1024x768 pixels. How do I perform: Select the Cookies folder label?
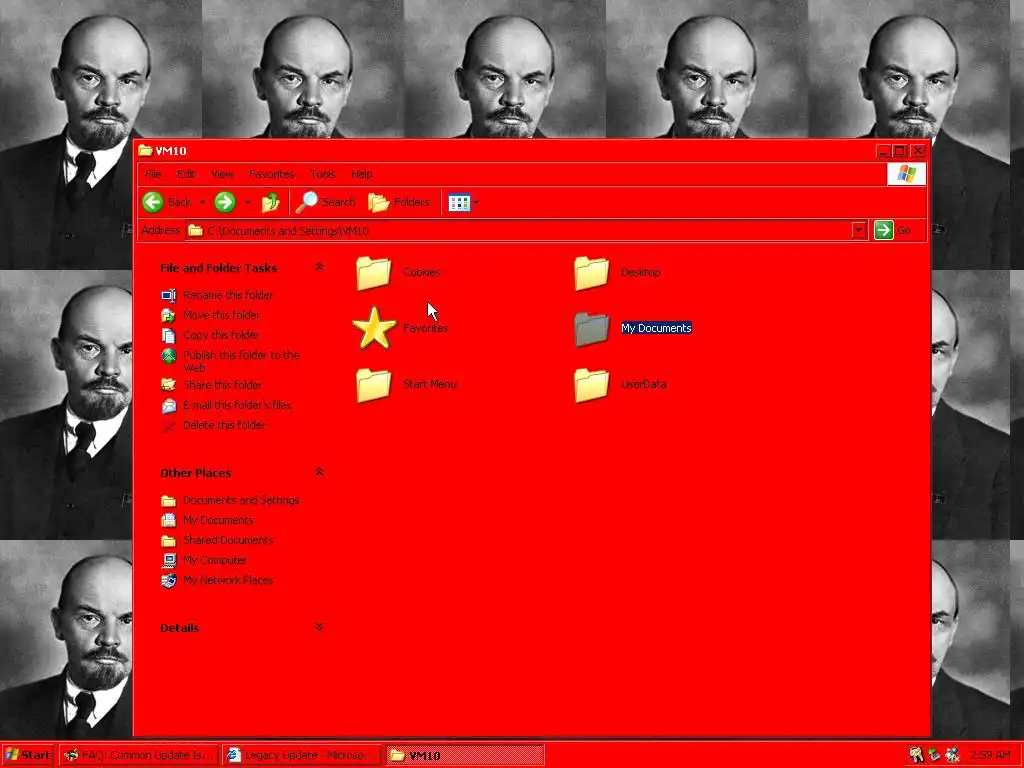(x=421, y=272)
